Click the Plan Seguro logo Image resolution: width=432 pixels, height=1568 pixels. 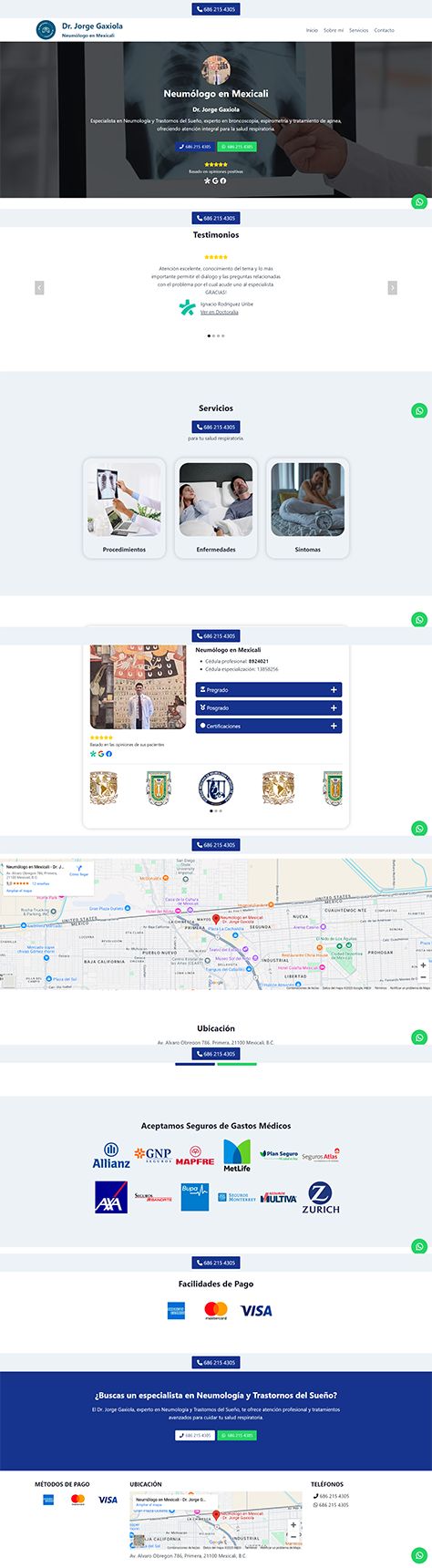279,1154
